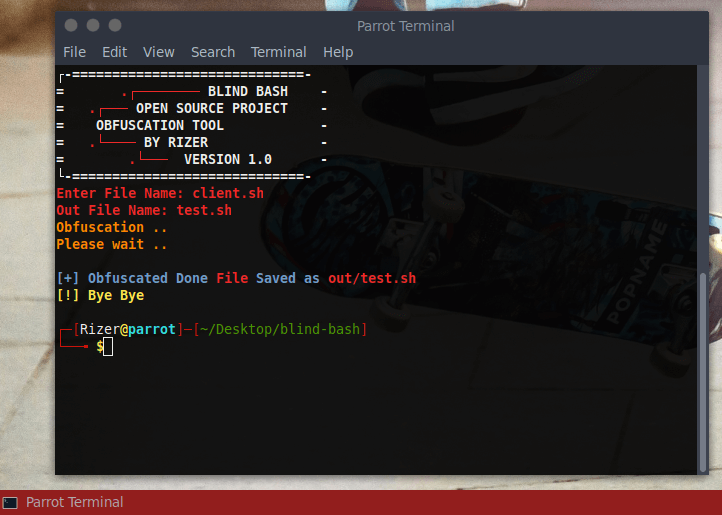Click the third round window control button
This screenshot has width=722, height=515.
(x=115, y=25)
